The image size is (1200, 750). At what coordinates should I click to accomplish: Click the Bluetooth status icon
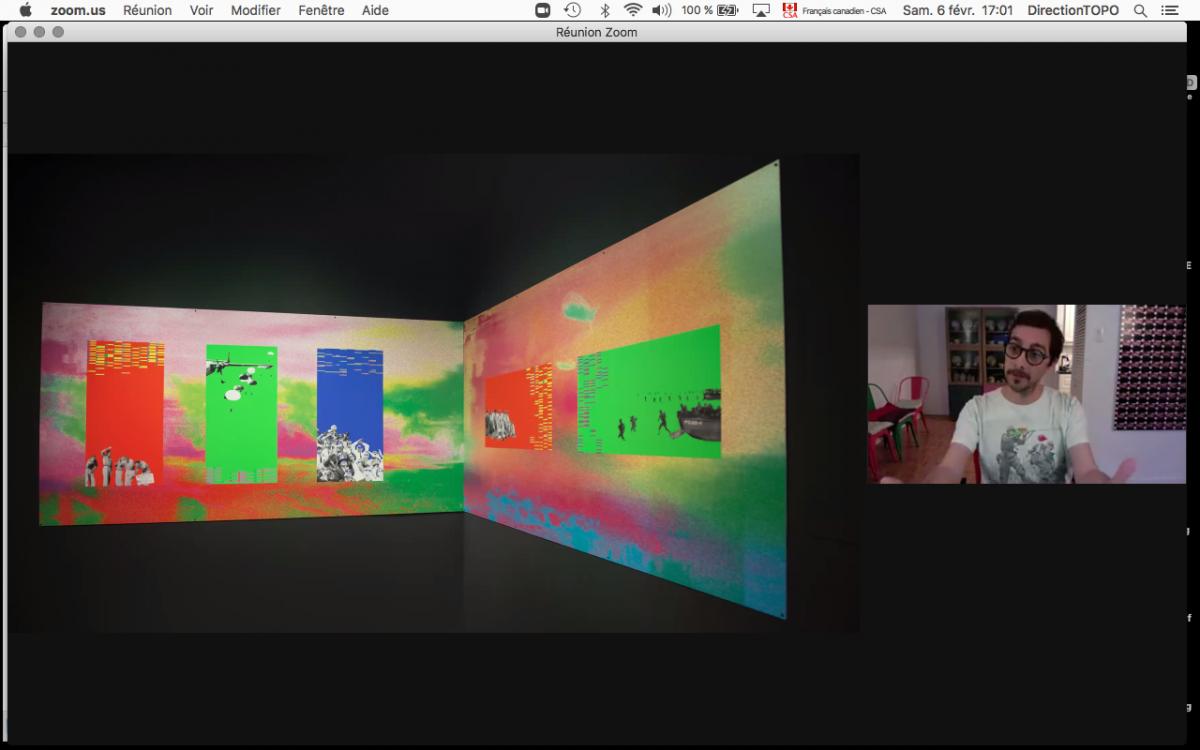coord(604,10)
